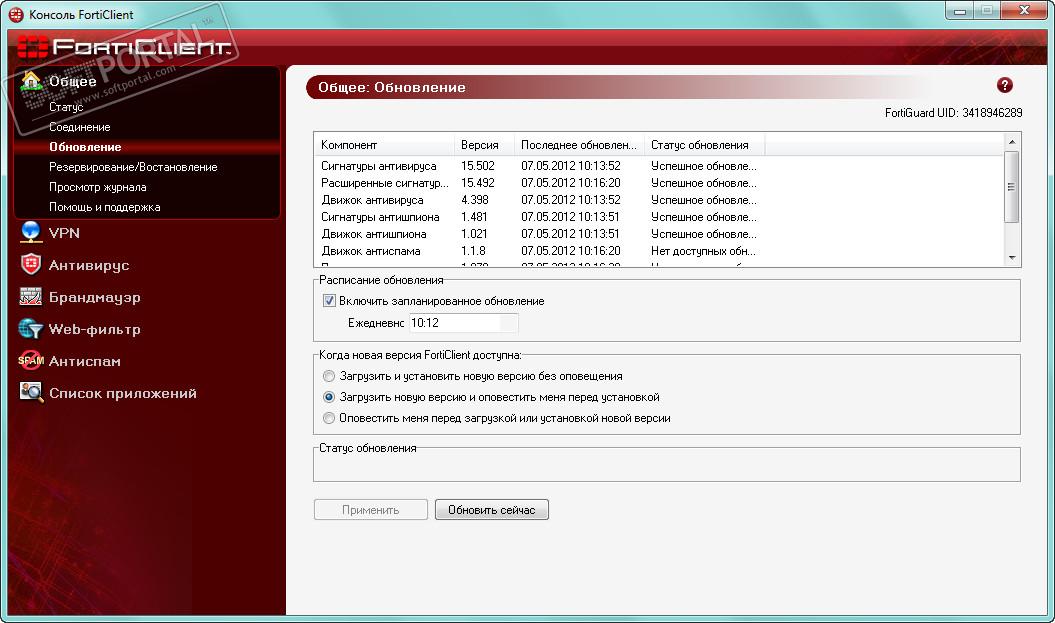Click the home icon next to Общее
The width and height of the screenshot is (1055, 623).
point(31,81)
